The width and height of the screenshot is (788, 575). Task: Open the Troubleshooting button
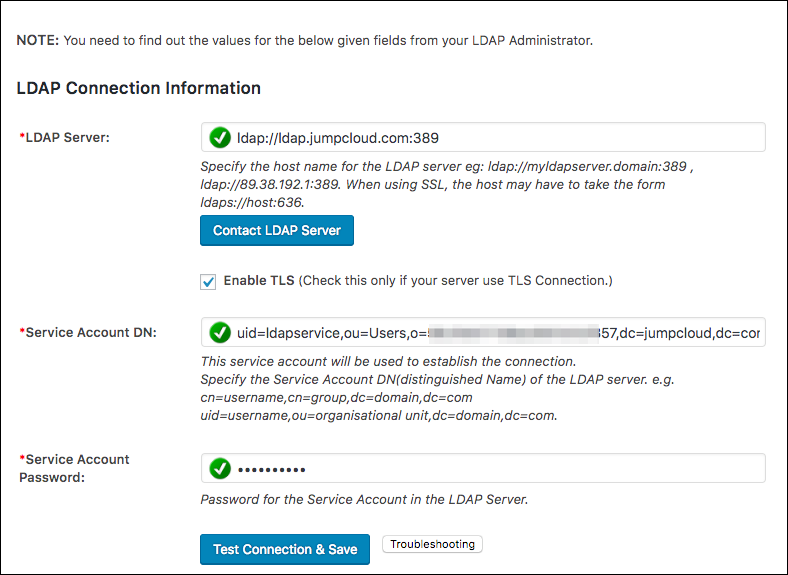click(x=433, y=544)
